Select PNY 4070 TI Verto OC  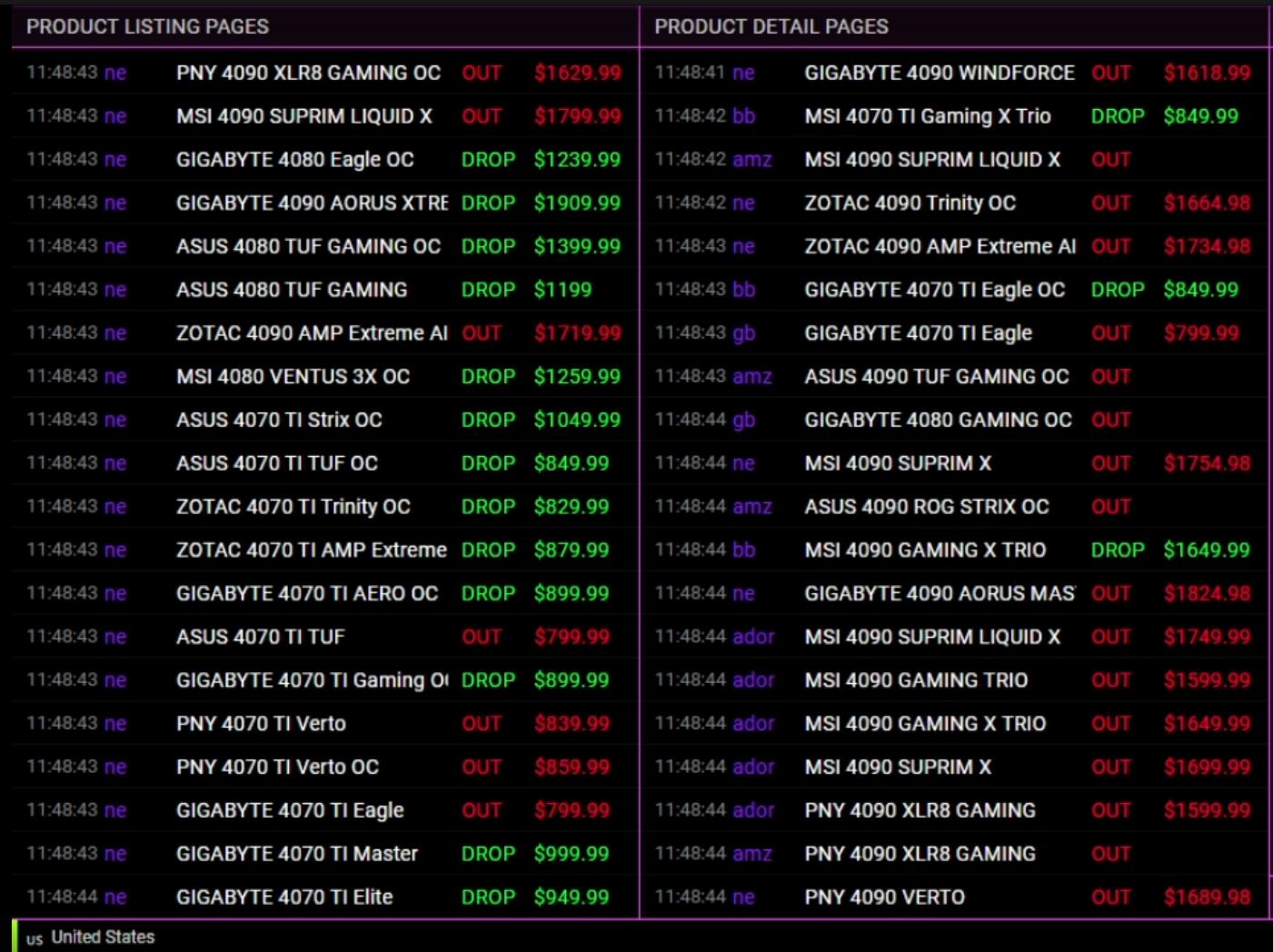point(277,767)
